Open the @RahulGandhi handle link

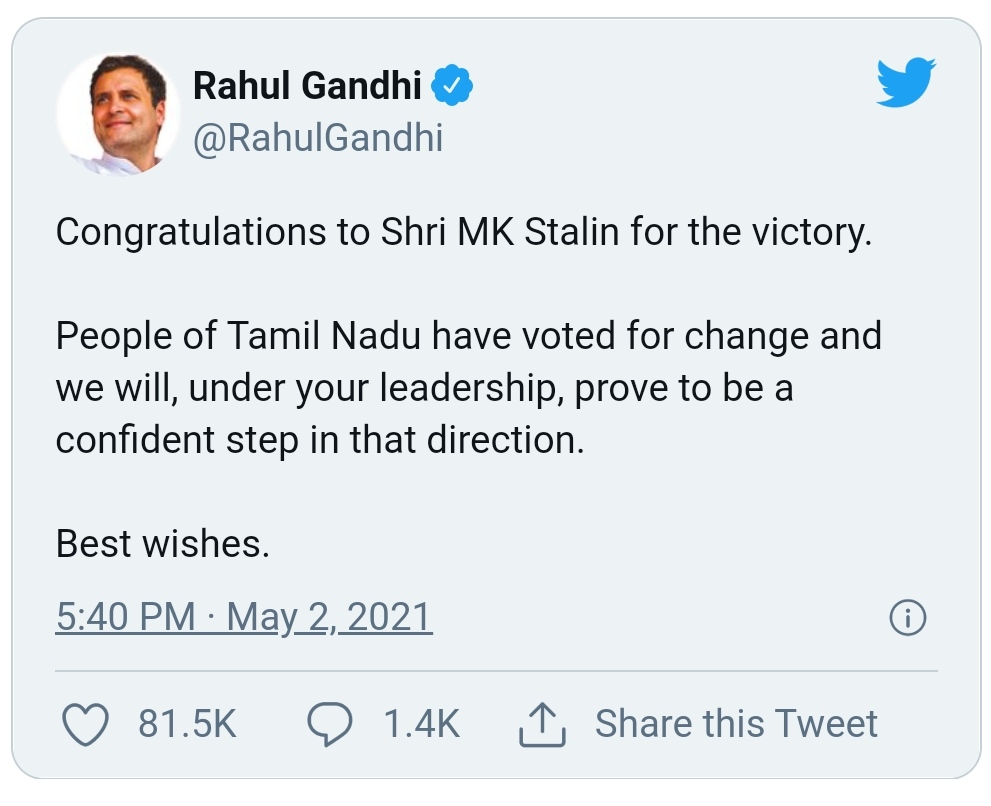(x=317, y=138)
